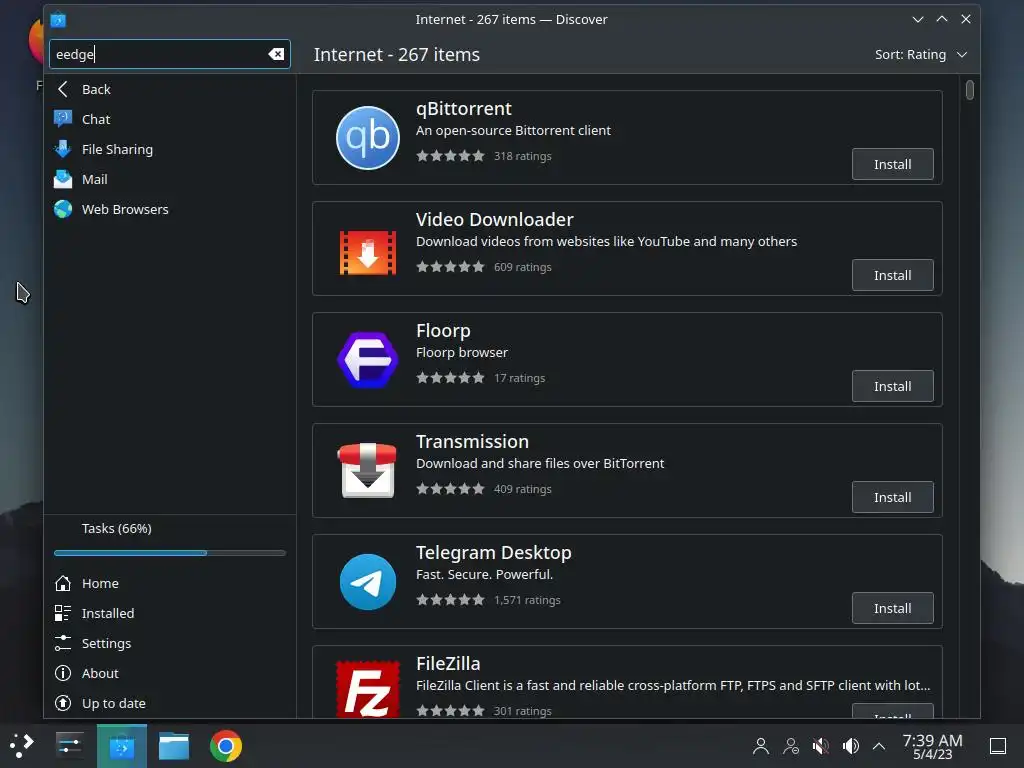This screenshot has width=1024, height=768.
Task: Open the Up to date page
Action: pos(170,703)
